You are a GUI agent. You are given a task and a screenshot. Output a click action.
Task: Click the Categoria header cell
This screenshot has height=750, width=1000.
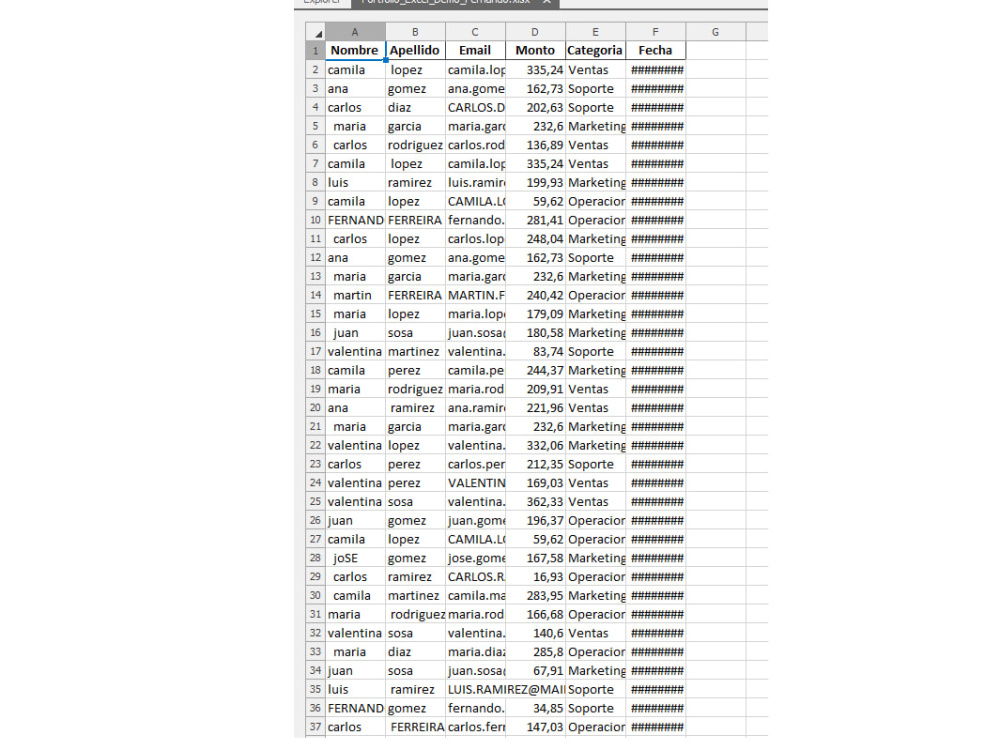(595, 50)
